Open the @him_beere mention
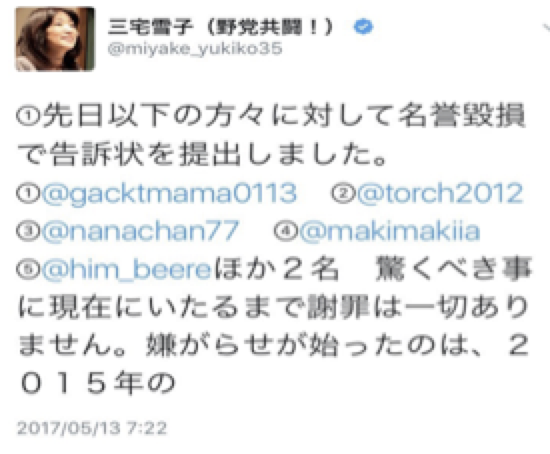The image size is (550, 454). pos(127,270)
